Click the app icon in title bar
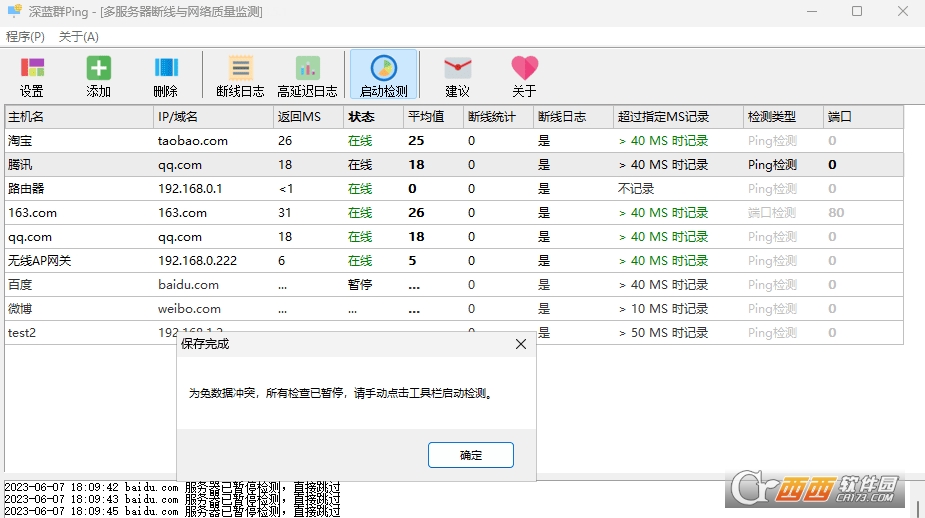925x518 pixels. pos(14,11)
